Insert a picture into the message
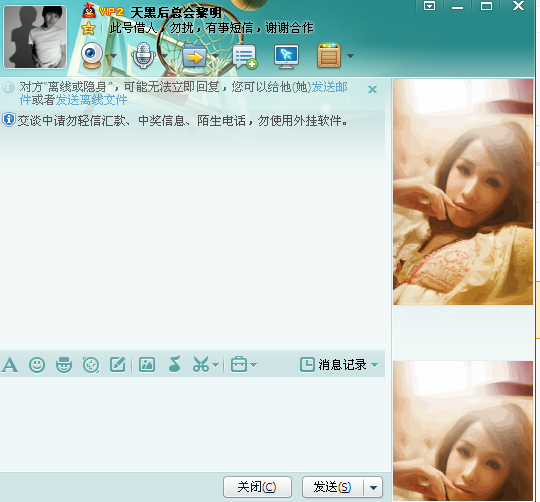Image resolution: width=540 pixels, height=502 pixels. point(147,365)
